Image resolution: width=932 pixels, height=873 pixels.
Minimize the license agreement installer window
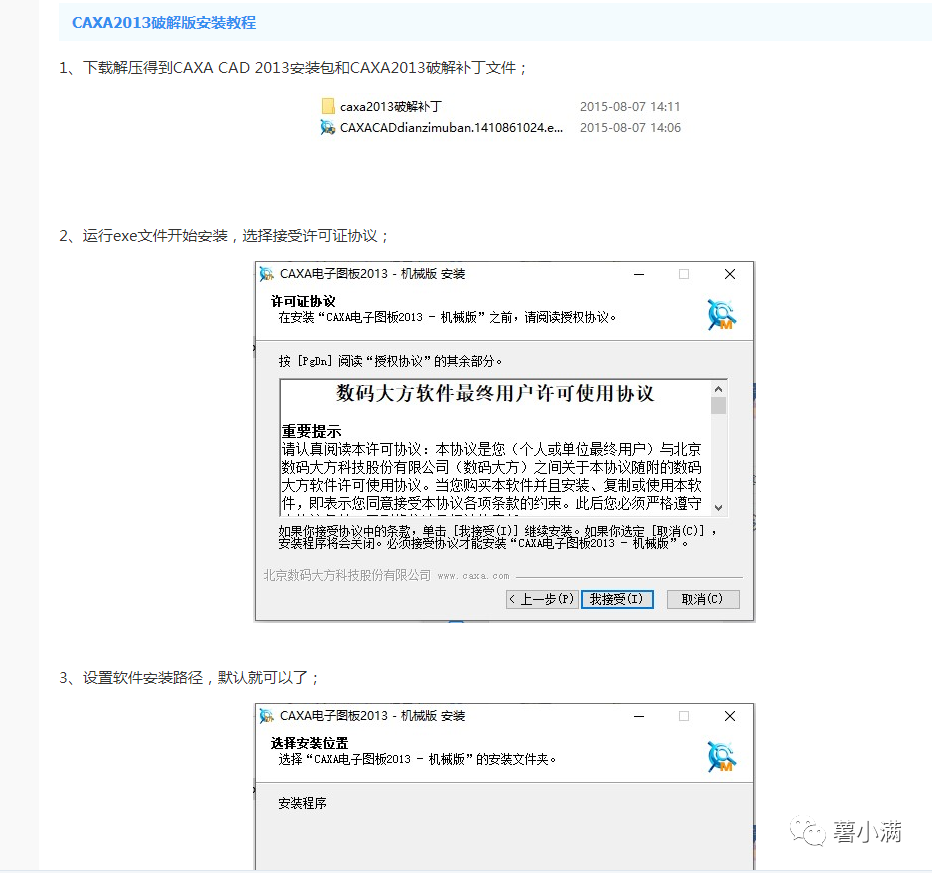pos(639,274)
